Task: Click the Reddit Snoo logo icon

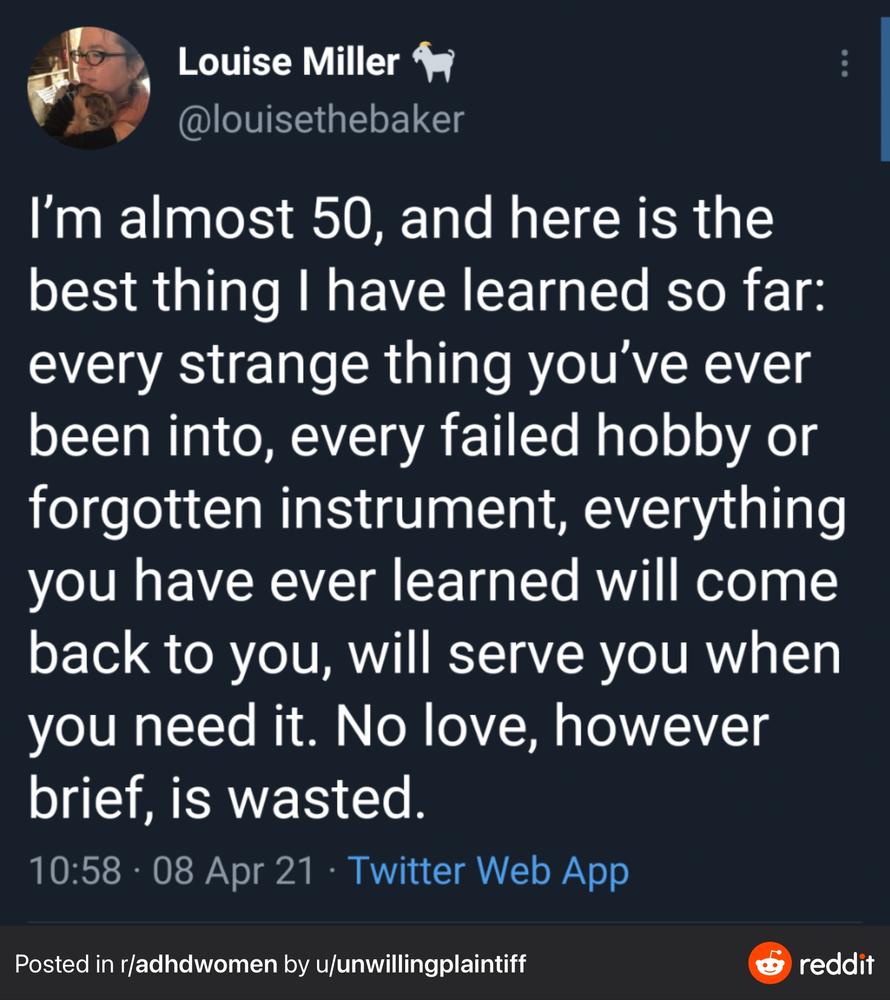Action: pyautogui.click(x=770, y=962)
